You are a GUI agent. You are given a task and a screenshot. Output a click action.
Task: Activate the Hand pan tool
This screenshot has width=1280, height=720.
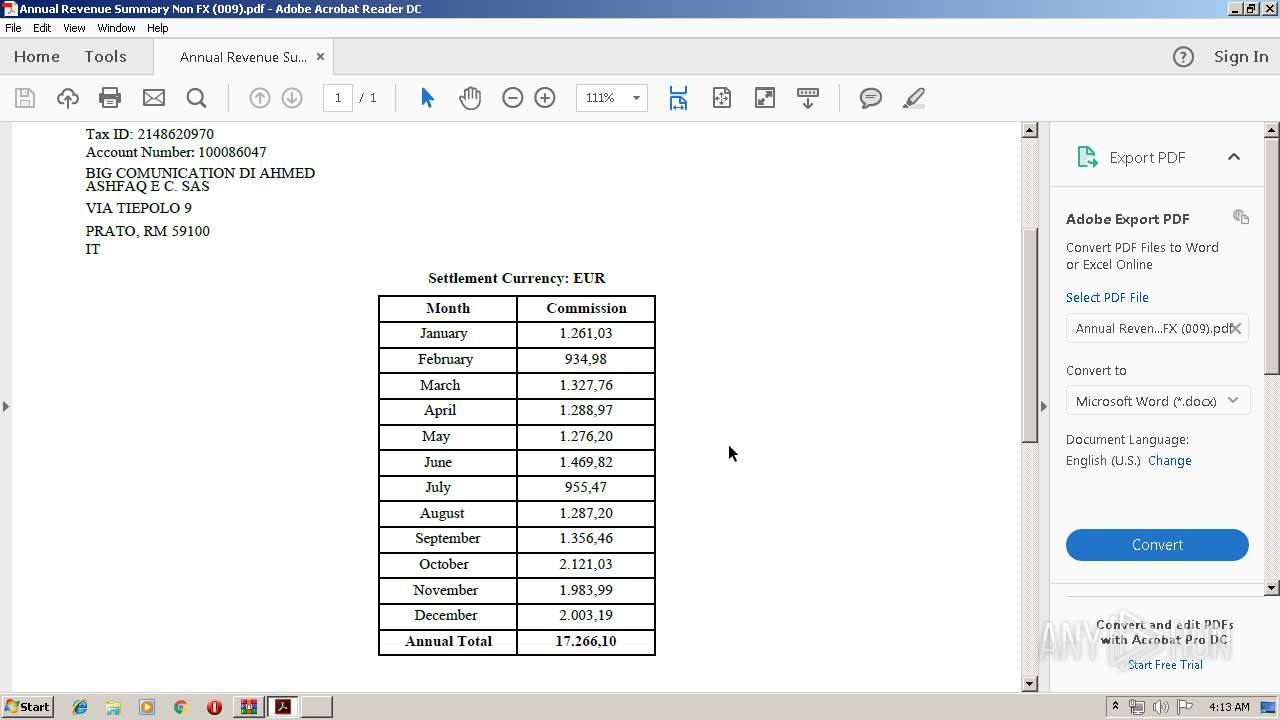(x=470, y=98)
